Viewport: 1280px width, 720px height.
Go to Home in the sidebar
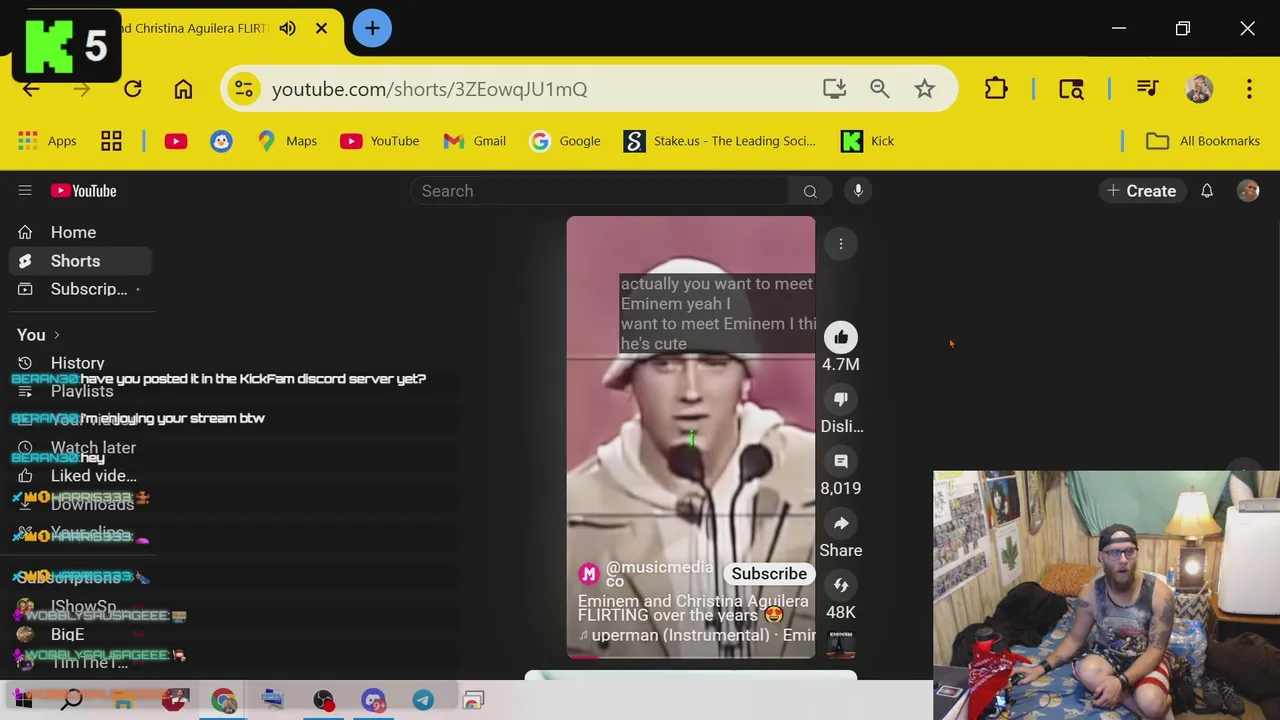[80, 232]
